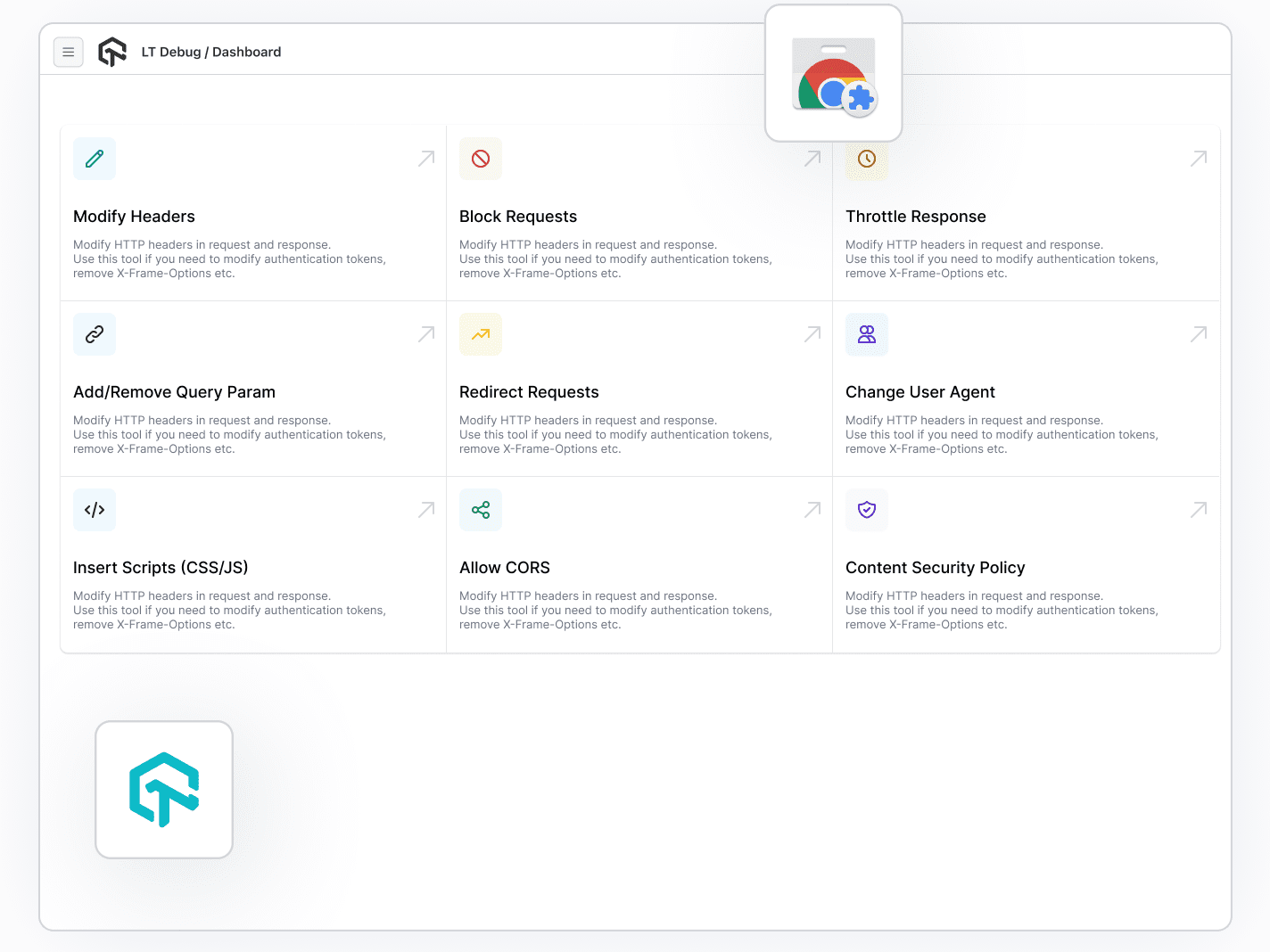Viewport: 1270px width, 952px height.
Task: Click the LT Debug logo in header
Action: (112, 52)
